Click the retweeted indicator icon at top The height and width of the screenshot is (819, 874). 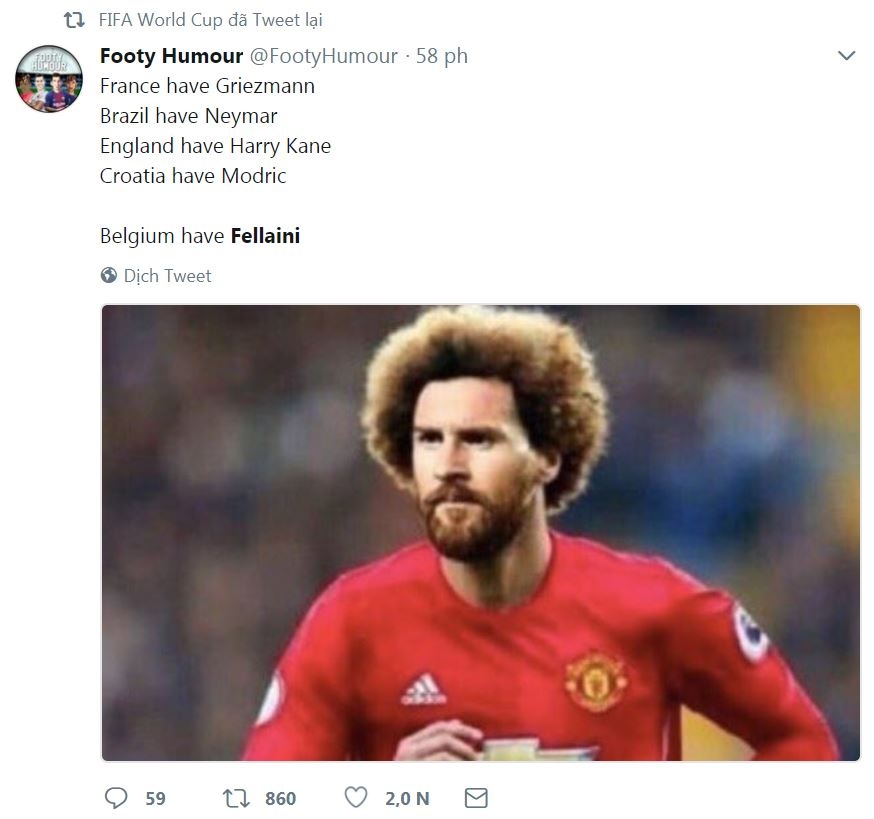[x=73, y=20]
